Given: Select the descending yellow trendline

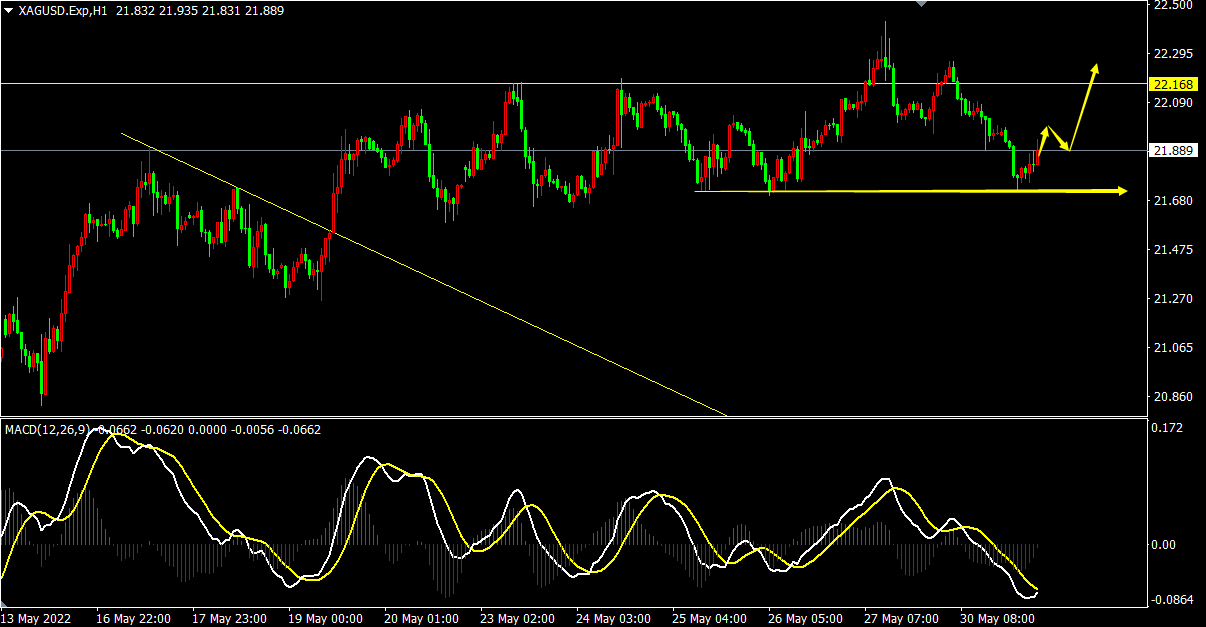Looking at the screenshot, I should 420,270.
